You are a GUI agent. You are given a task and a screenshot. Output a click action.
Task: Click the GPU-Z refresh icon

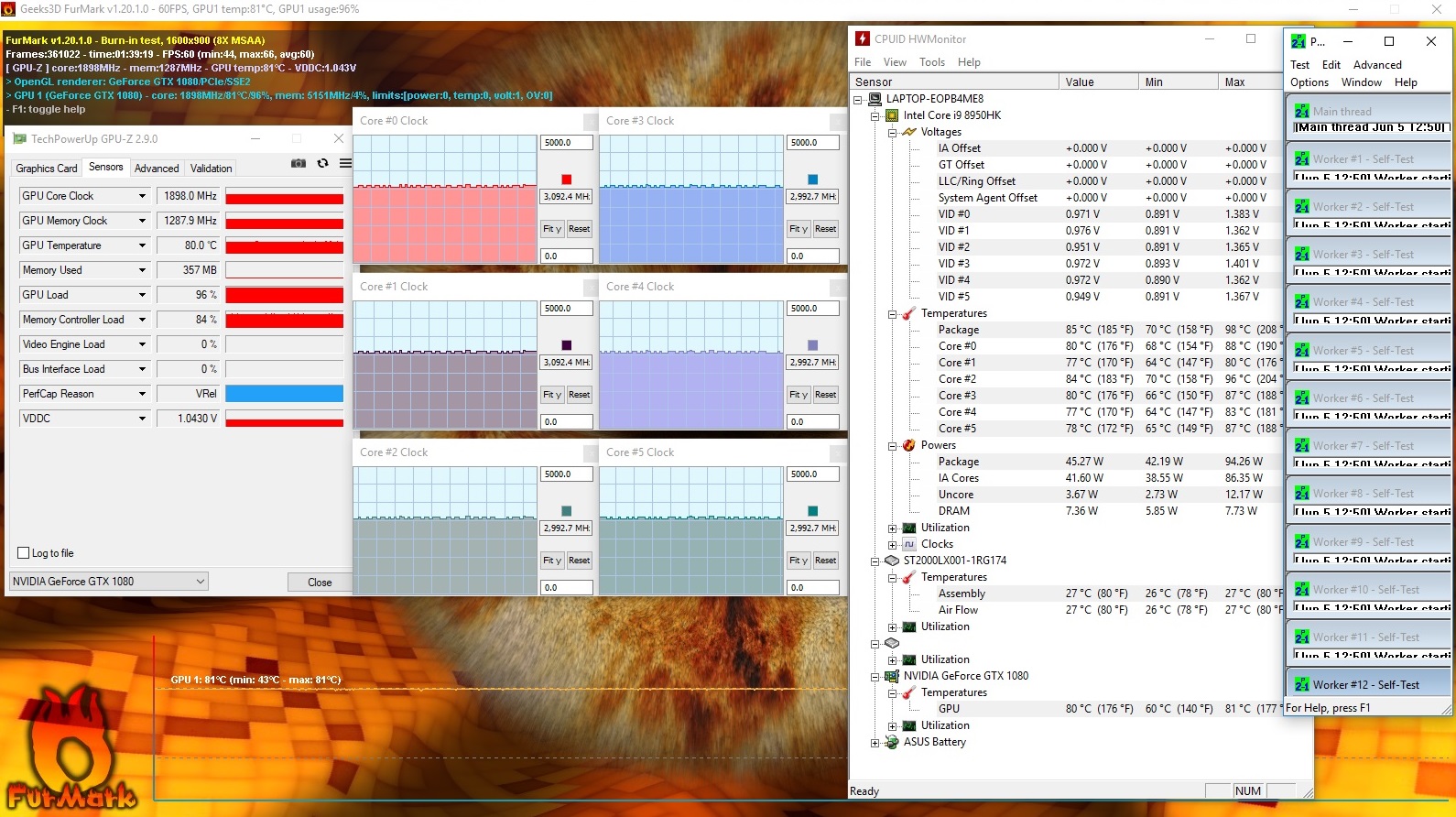click(x=322, y=163)
